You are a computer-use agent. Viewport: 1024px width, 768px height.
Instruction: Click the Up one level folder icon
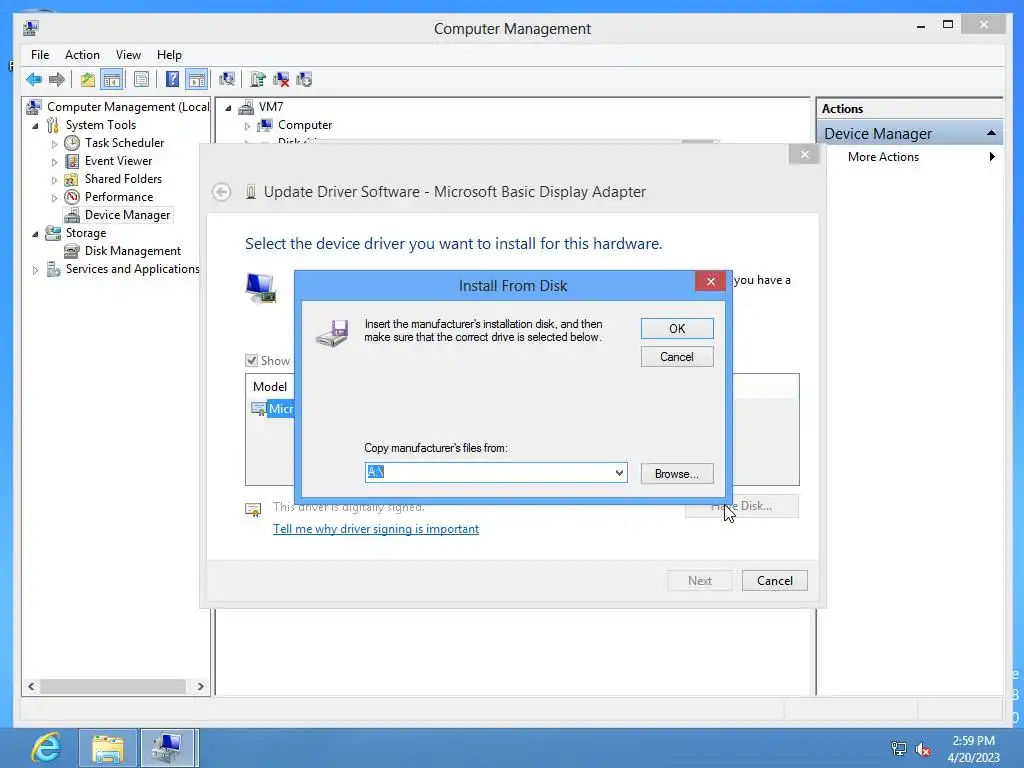[88, 80]
